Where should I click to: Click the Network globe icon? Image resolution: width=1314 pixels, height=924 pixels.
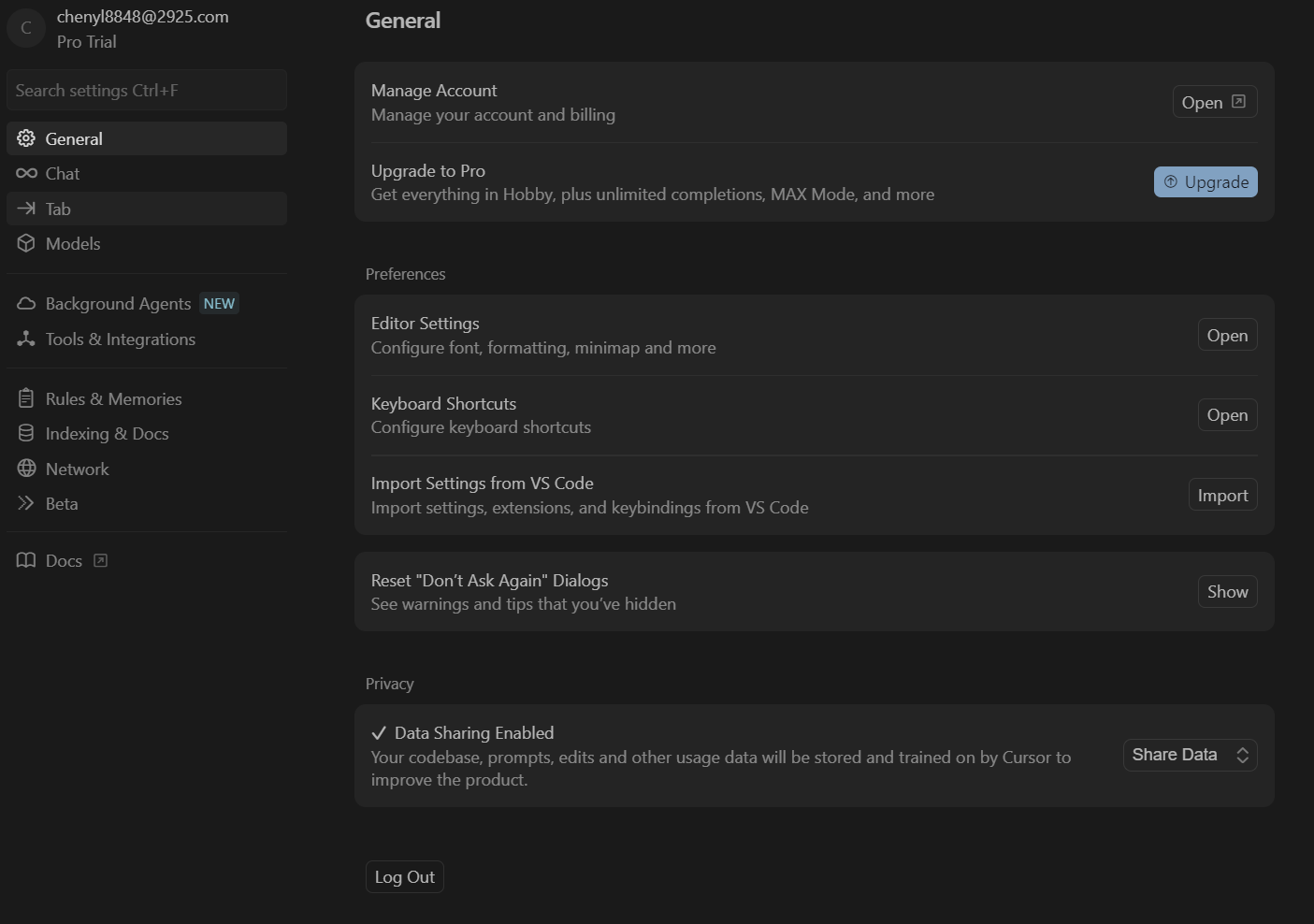[26, 469]
